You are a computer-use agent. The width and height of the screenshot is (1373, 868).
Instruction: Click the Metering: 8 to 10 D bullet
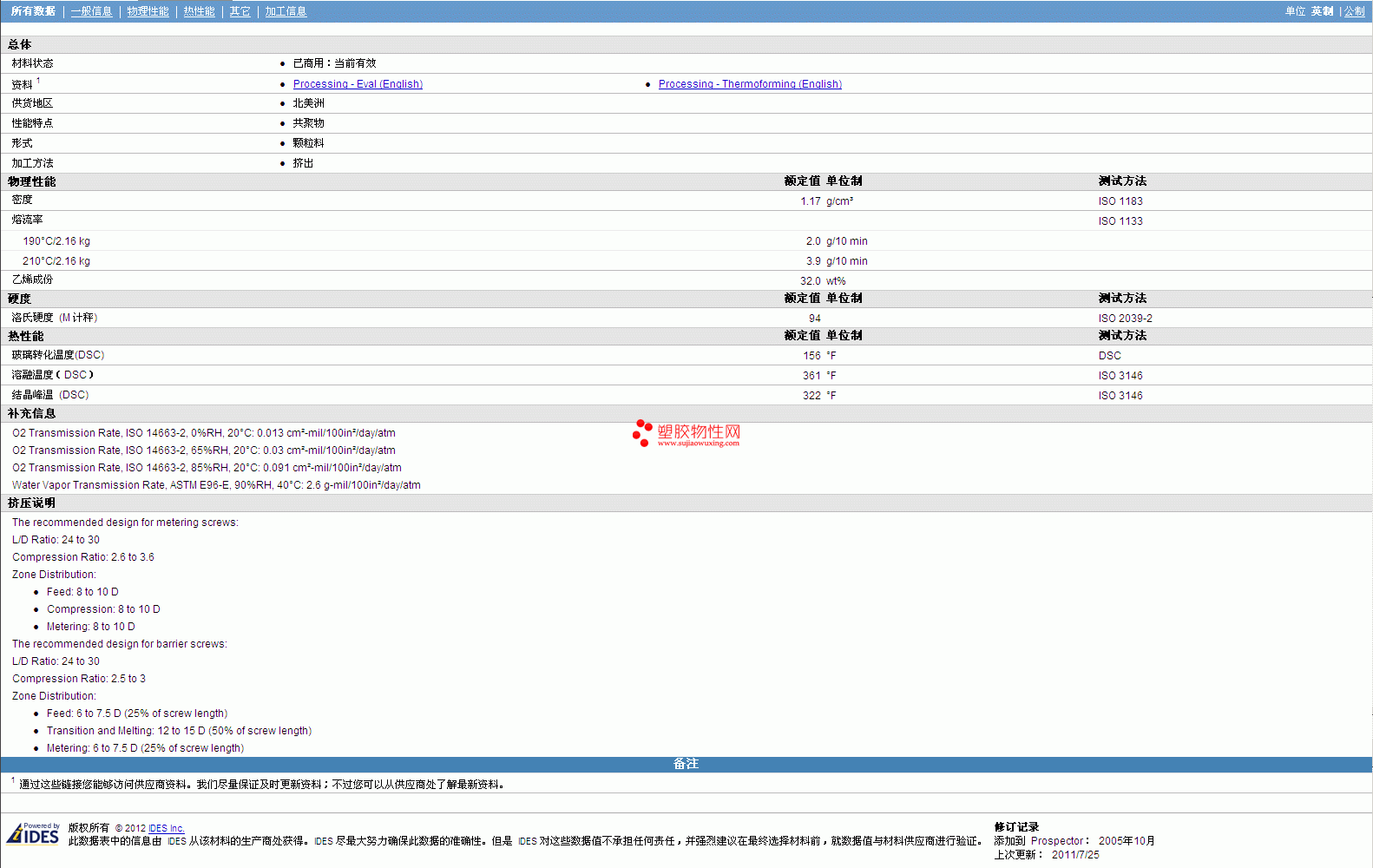click(91, 627)
